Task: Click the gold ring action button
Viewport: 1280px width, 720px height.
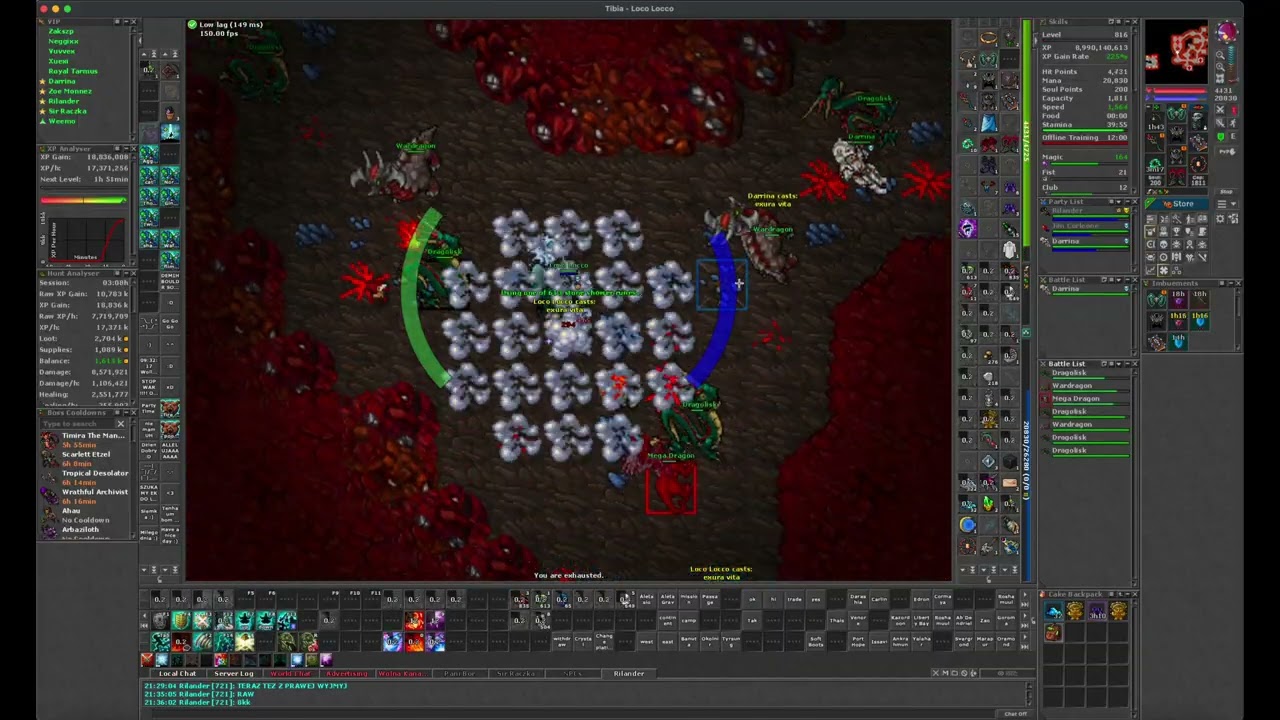Action: click(988, 38)
